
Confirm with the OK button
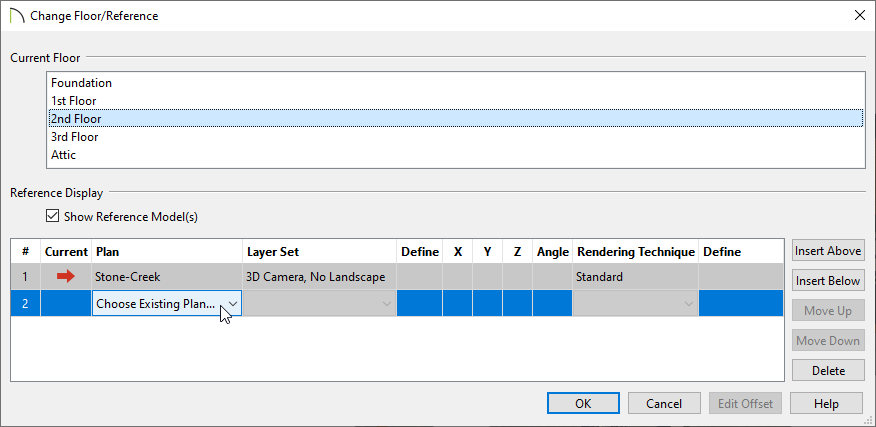tap(583, 403)
